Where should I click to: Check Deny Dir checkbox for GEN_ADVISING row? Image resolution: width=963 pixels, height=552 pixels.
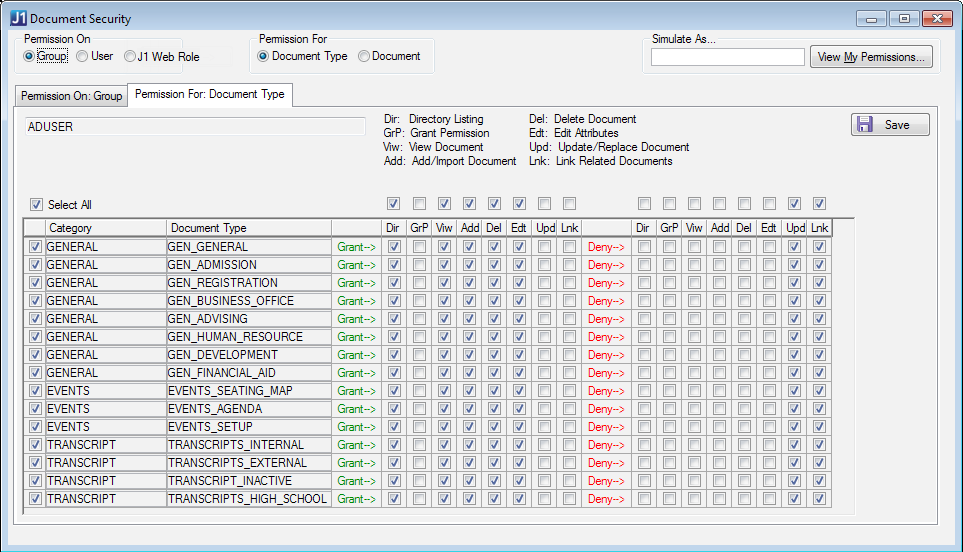(645, 319)
